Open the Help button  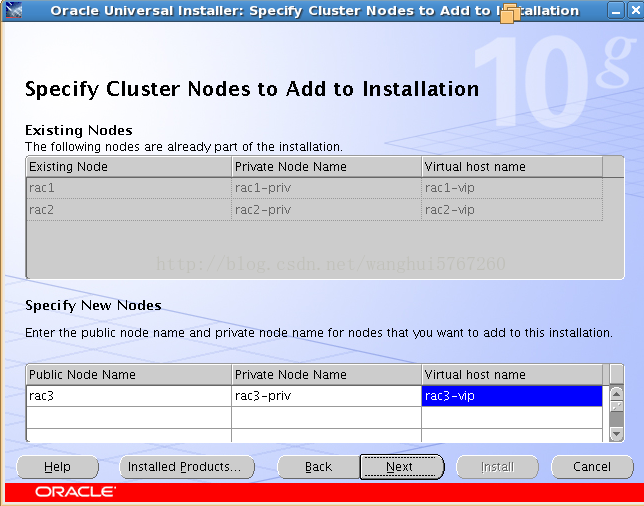click(58, 467)
